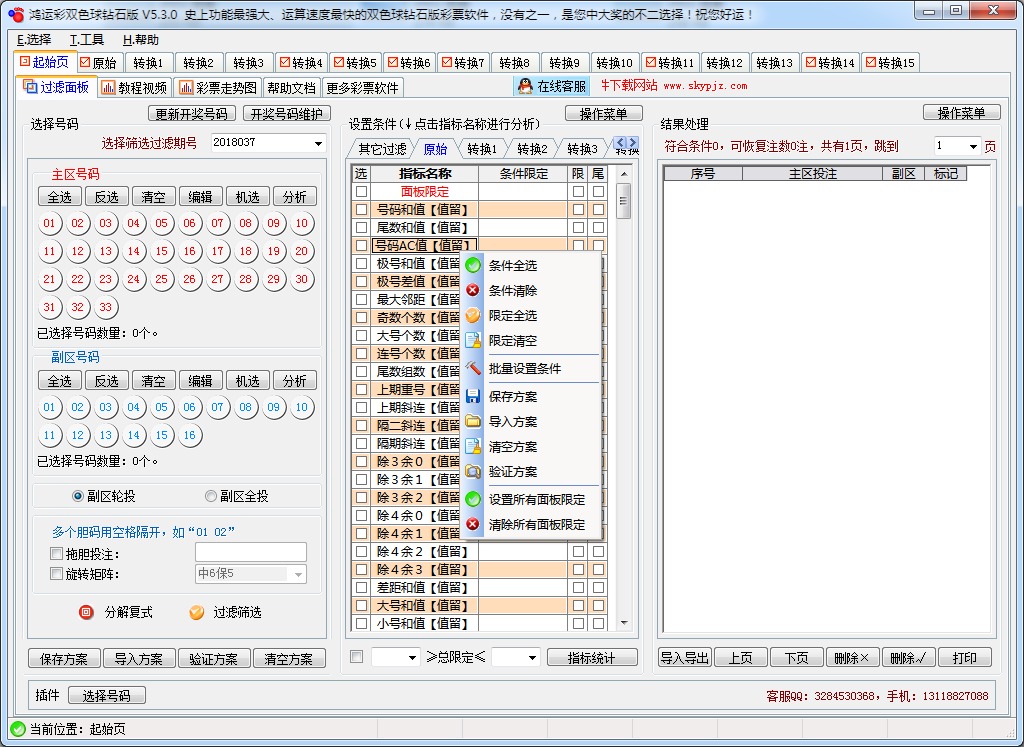Click the 保存方案 floppy disk icon
This screenshot has width=1024, height=747.
pos(473,394)
